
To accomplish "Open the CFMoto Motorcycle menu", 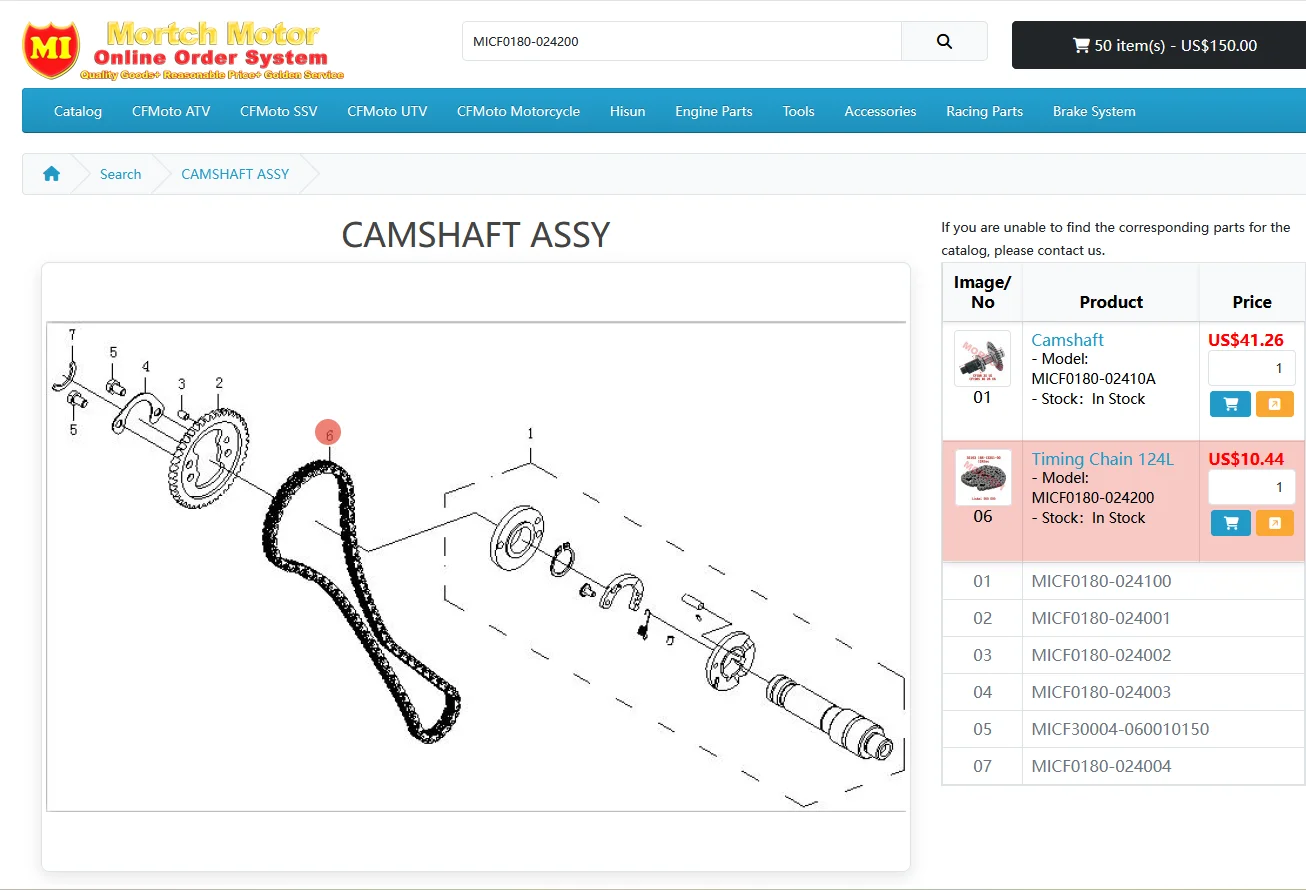I will tap(518, 111).
